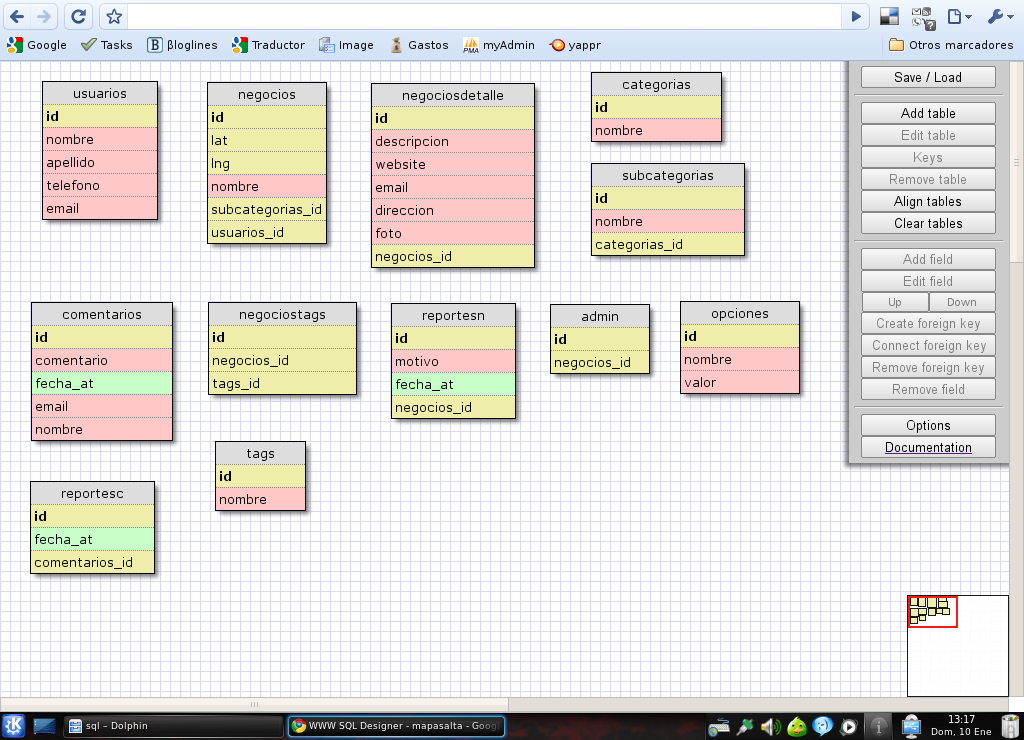1024x740 pixels.
Task: Open the page menu dropdown
Action: click(x=959, y=16)
